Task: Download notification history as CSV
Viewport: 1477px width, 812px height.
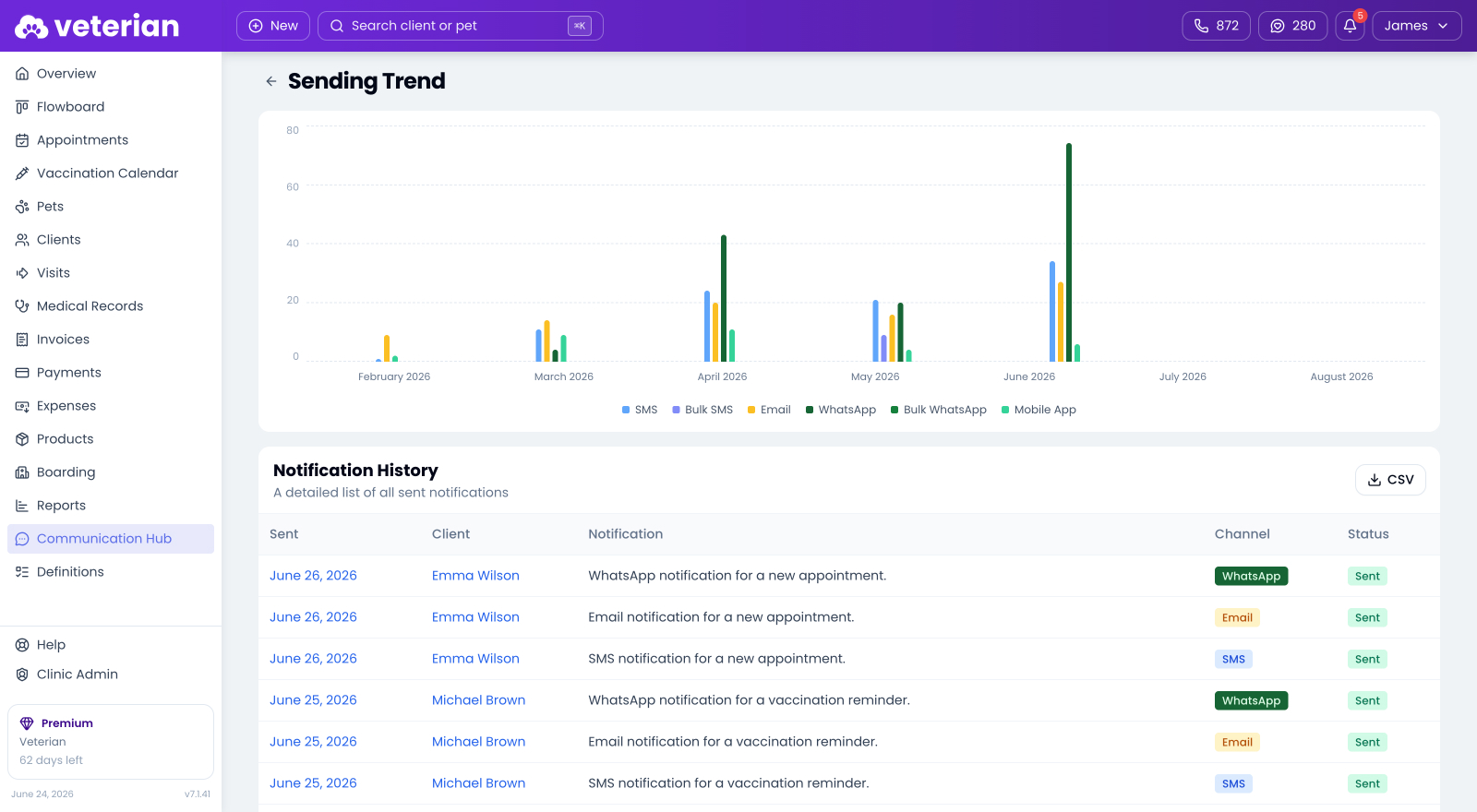Action: [x=1390, y=480]
